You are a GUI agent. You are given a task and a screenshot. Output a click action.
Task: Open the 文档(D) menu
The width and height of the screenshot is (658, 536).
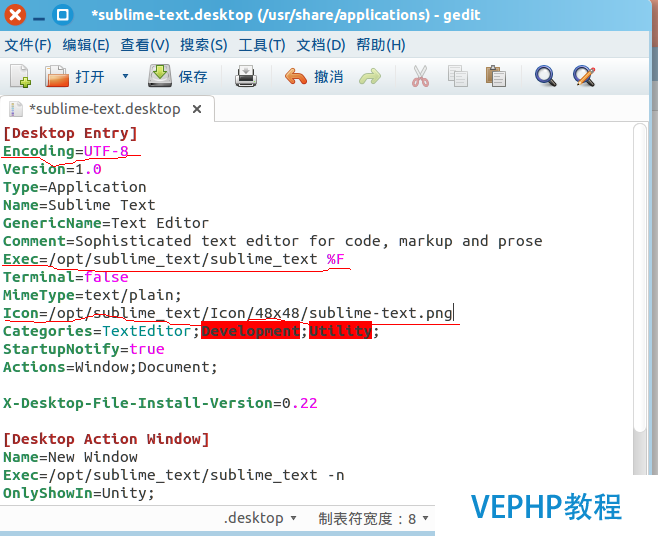tap(321, 45)
